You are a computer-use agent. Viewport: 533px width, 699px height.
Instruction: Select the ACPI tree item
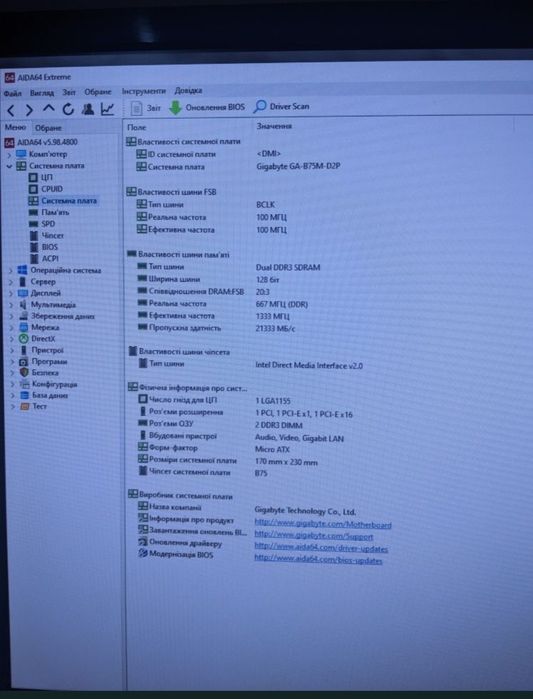(x=44, y=259)
